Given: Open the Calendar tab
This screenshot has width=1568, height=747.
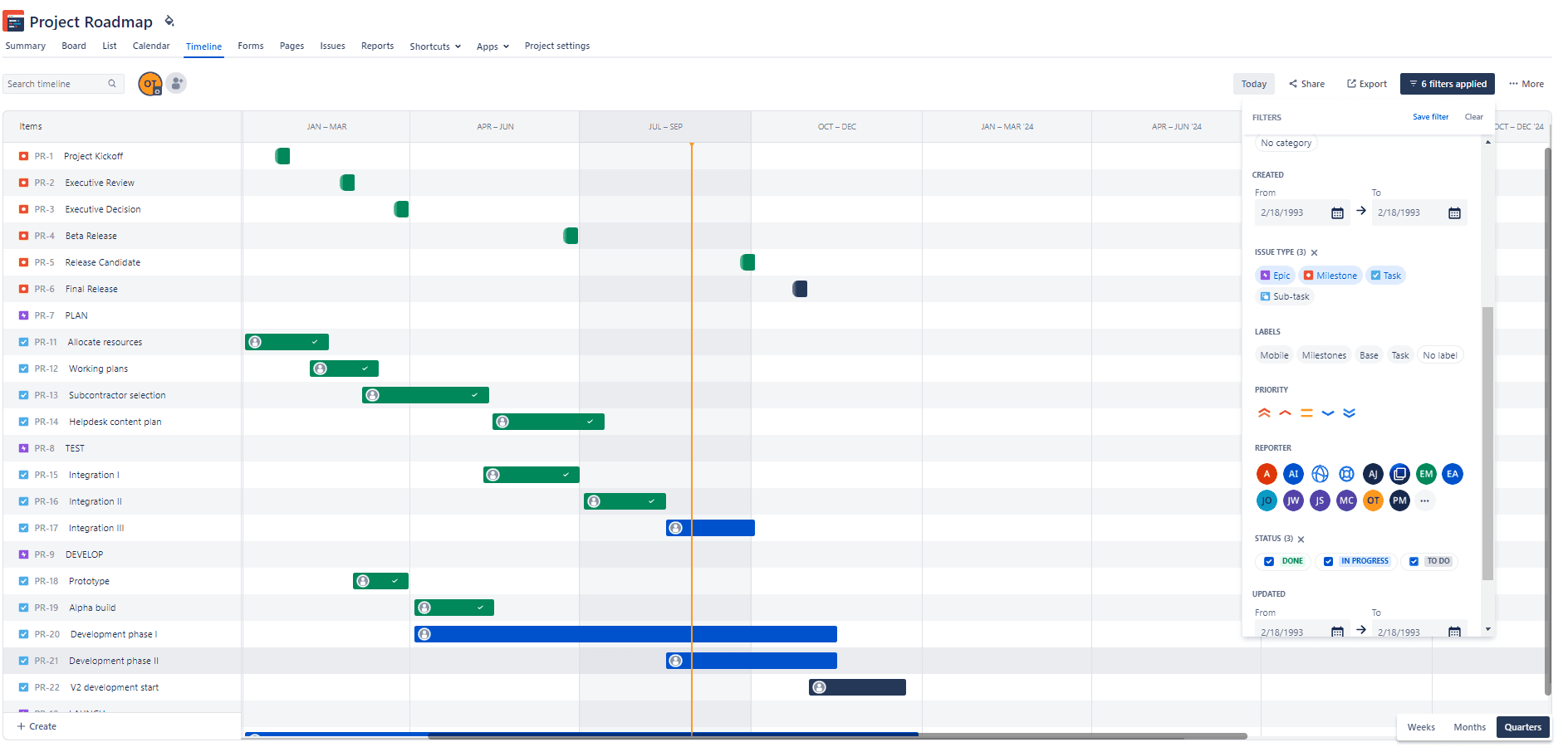Looking at the screenshot, I should pyautogui.click(x=150, y=46).
